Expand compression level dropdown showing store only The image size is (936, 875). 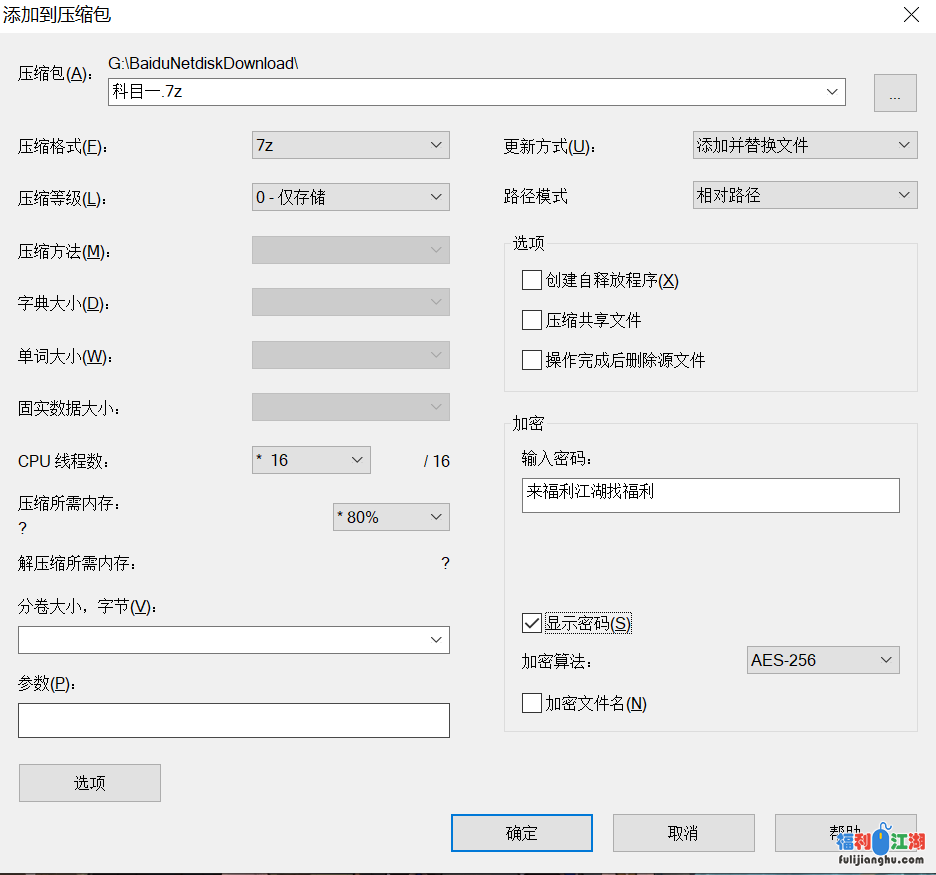350,197
